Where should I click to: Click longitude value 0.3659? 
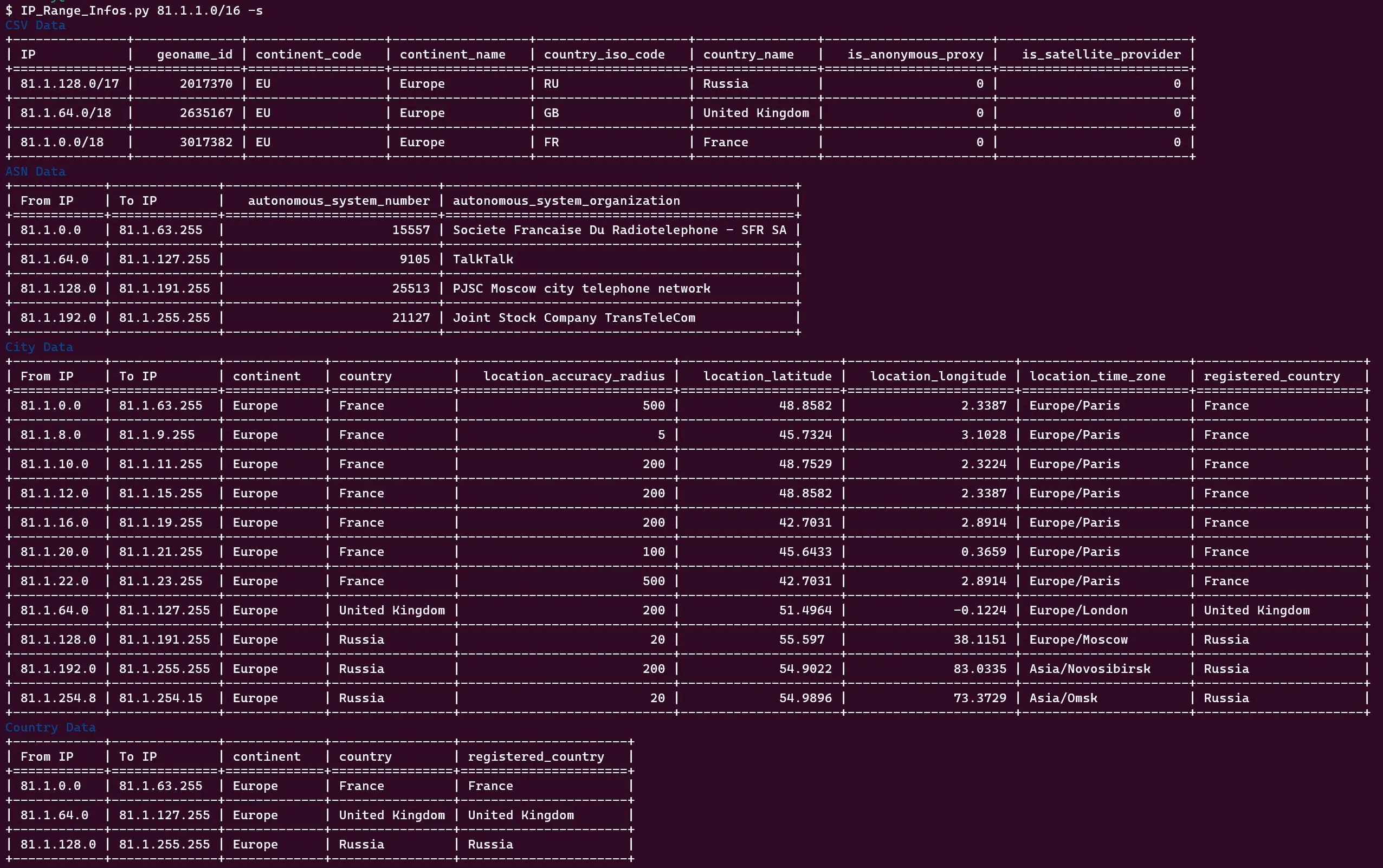pyautogui.click(x=984, y=552)
